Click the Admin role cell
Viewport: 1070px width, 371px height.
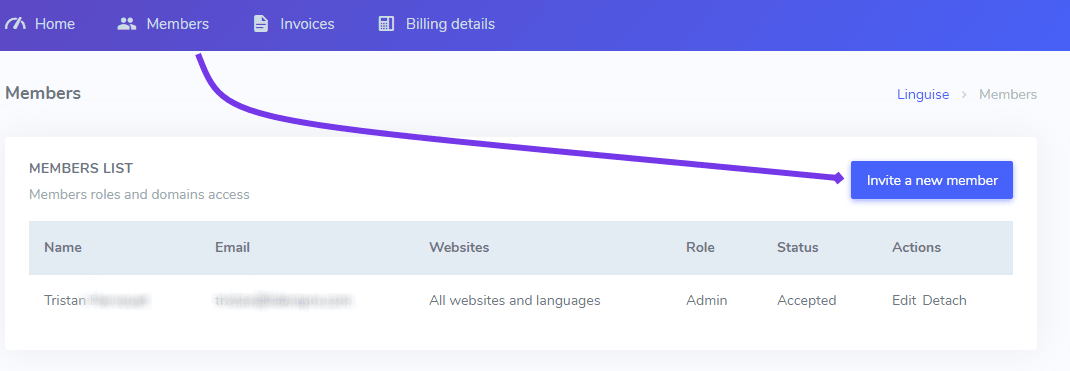click(x=706, y=300)
